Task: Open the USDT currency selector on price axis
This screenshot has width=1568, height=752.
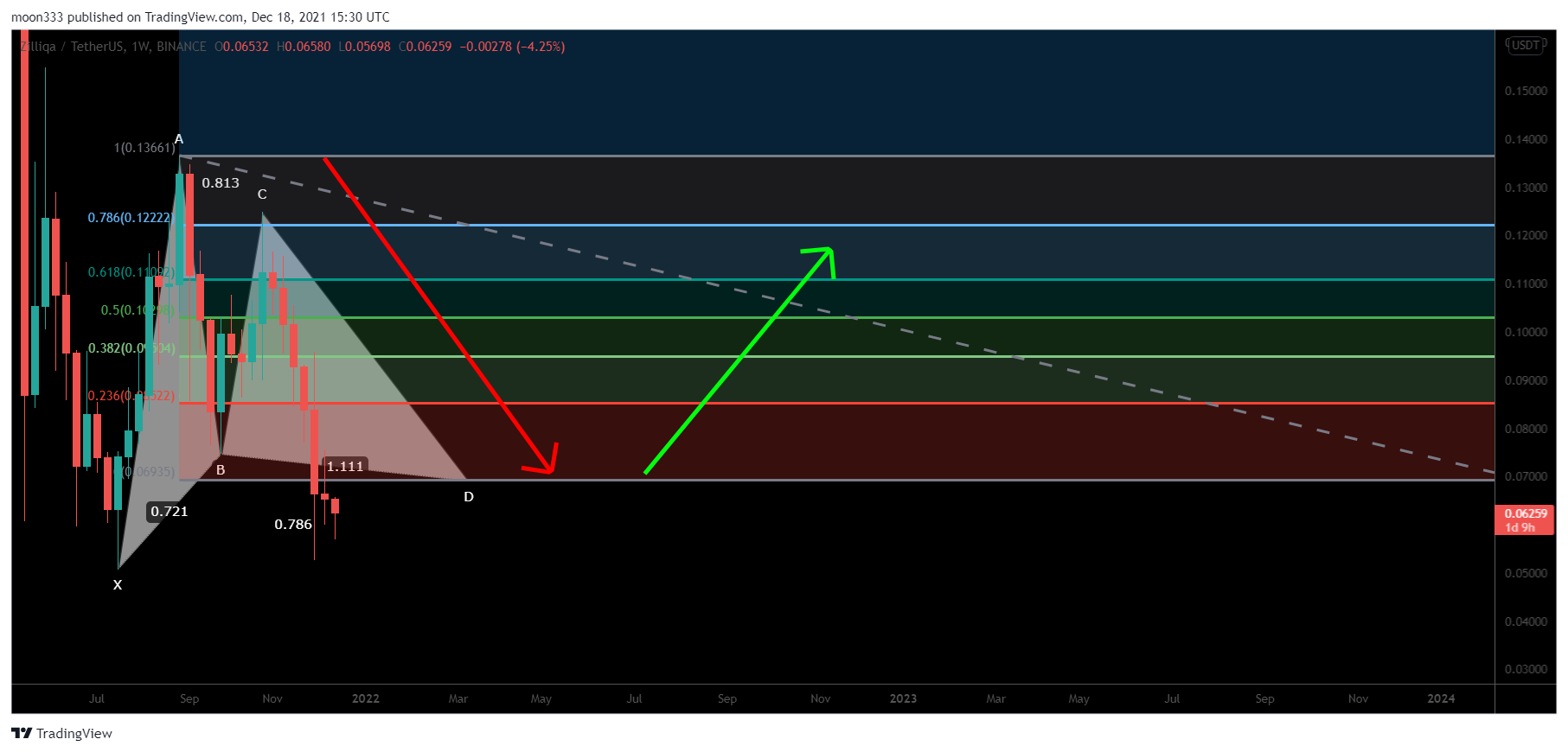Action: click(x=1526, y=45)
